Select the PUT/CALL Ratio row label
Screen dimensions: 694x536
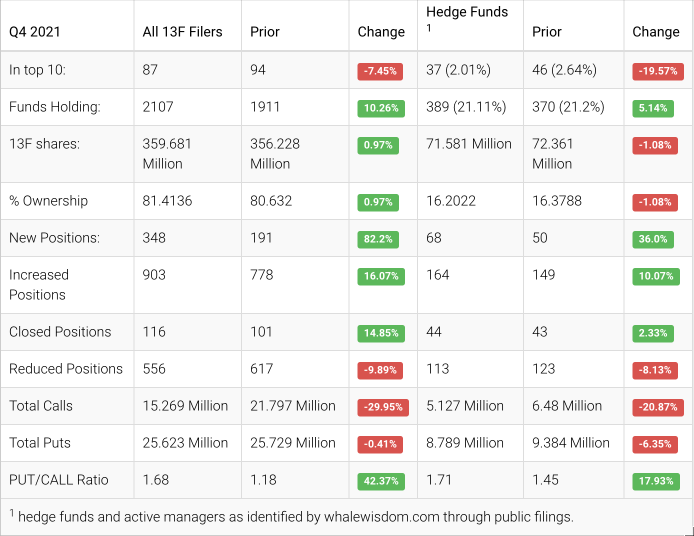[58, 480]
